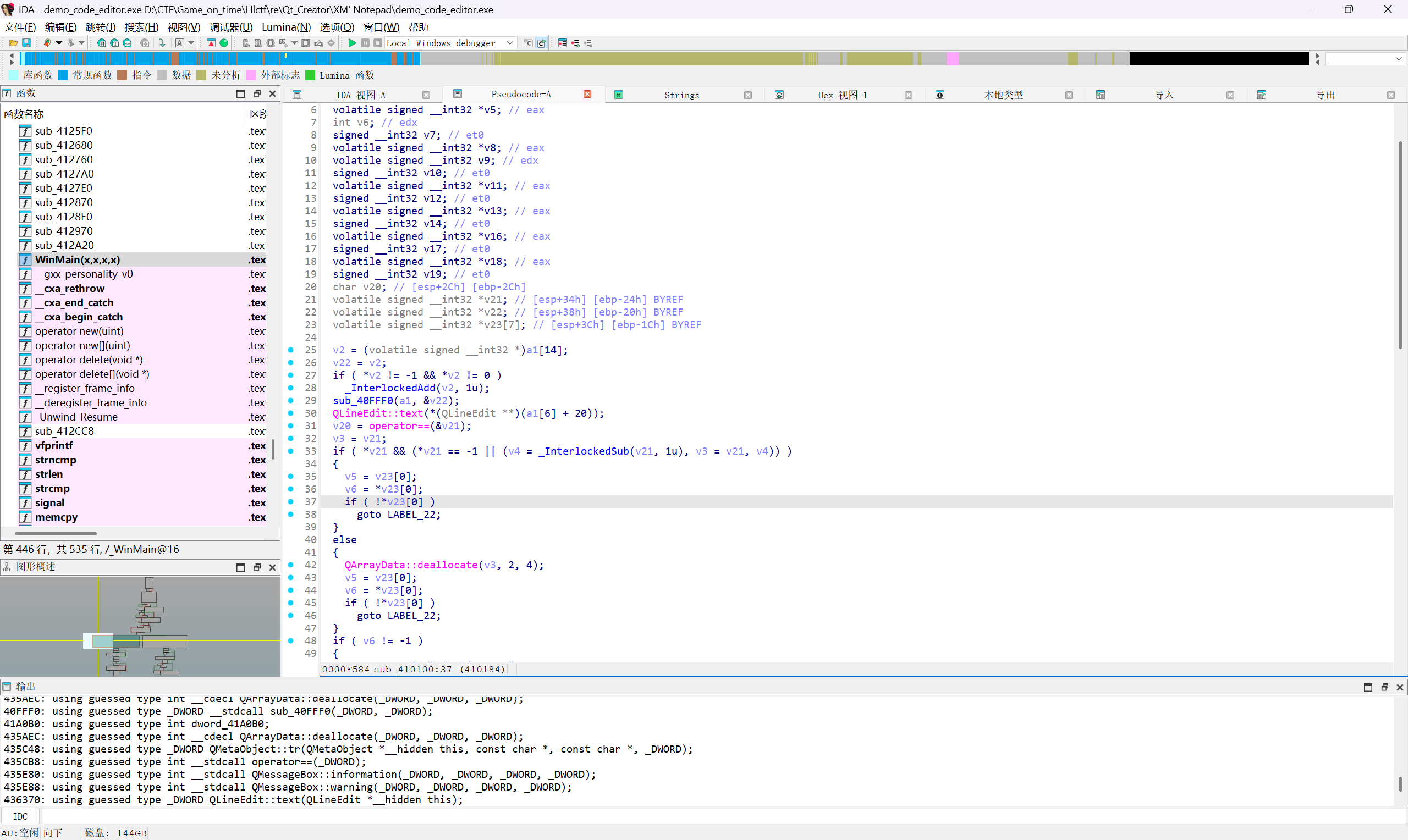Click the IDC command input field
Screen dimensions: 1408x840
point(679,816)
